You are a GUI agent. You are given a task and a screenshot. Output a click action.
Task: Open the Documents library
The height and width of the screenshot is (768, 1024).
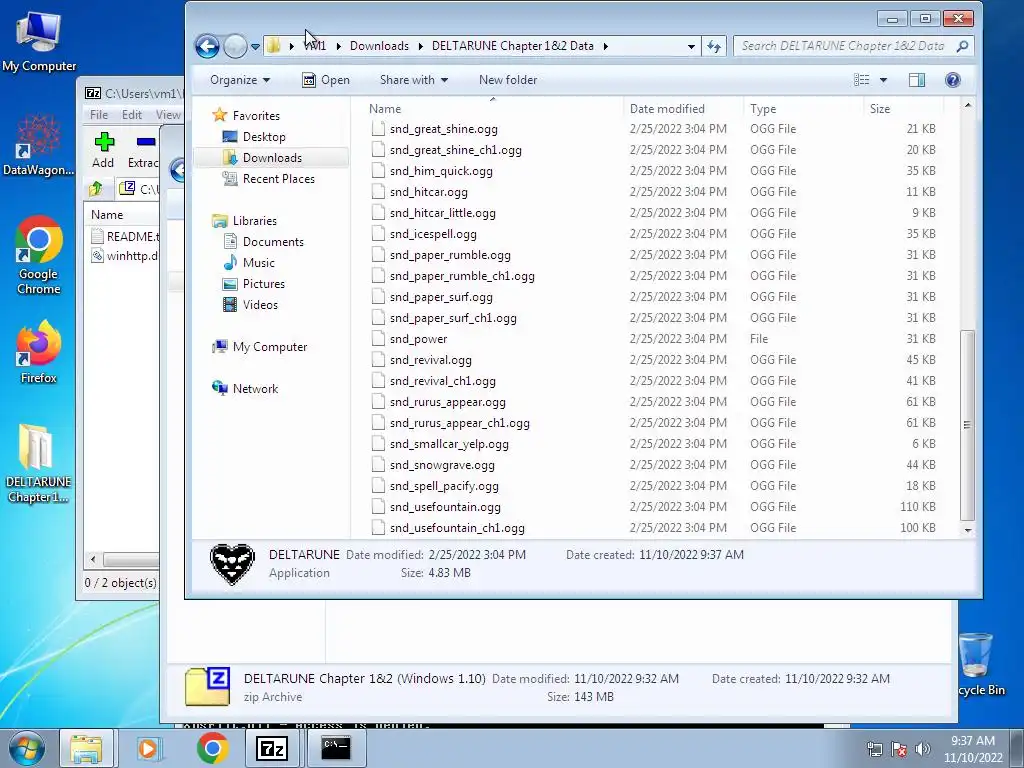(x=273, y=242)
